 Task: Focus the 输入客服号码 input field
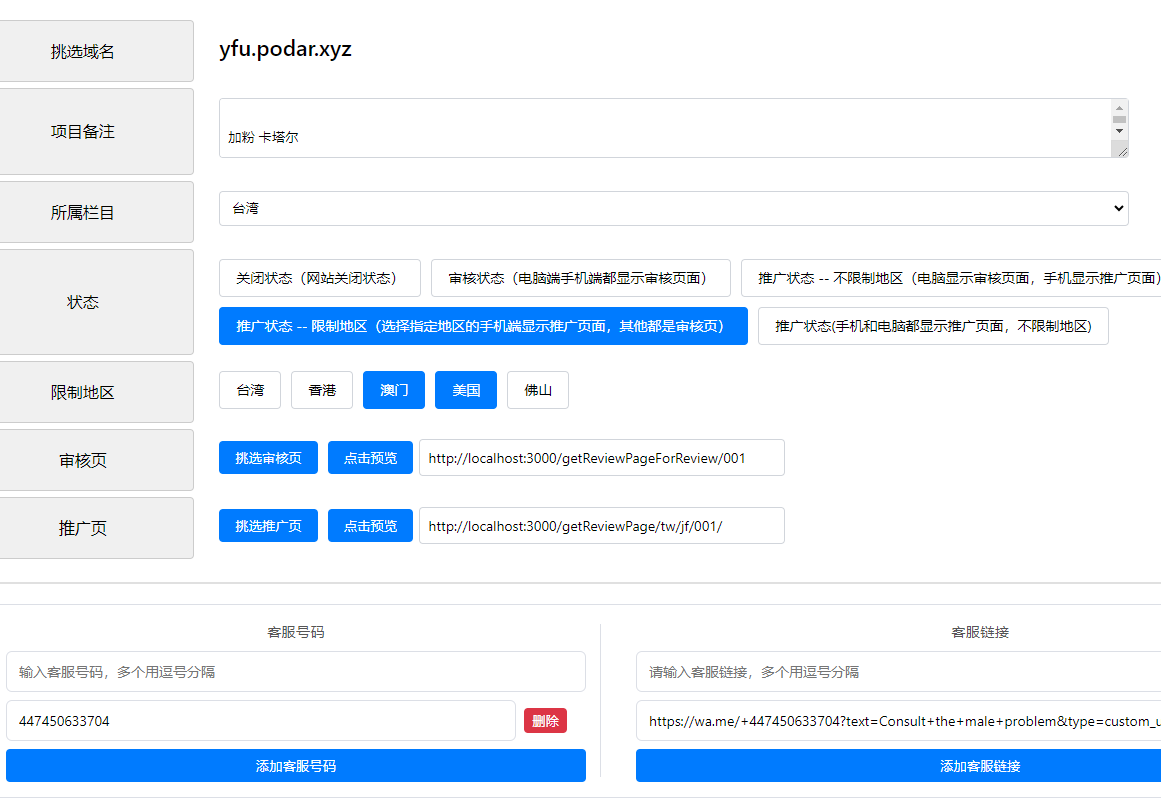[x=295, y=672]
